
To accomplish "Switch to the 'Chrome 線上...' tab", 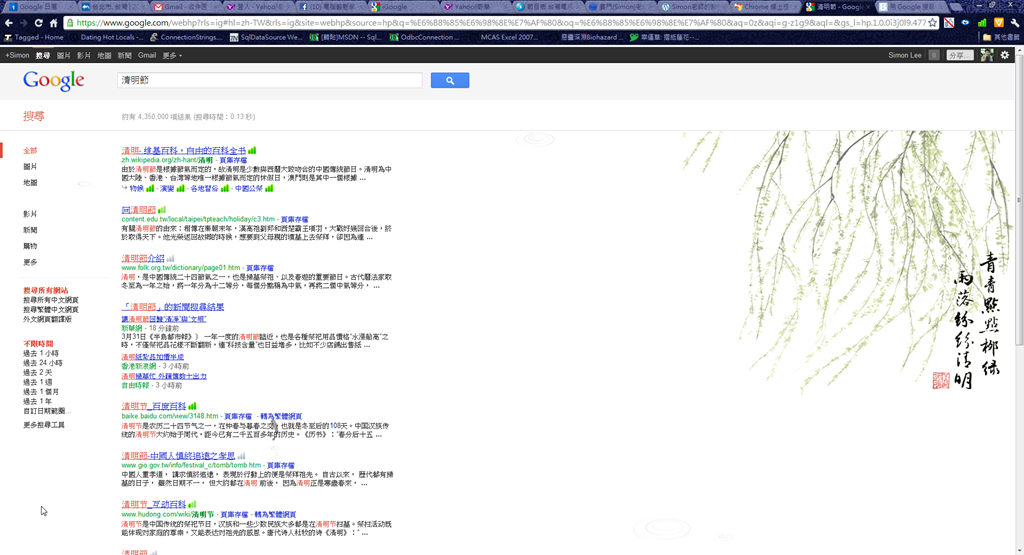I will click(763, 7).
